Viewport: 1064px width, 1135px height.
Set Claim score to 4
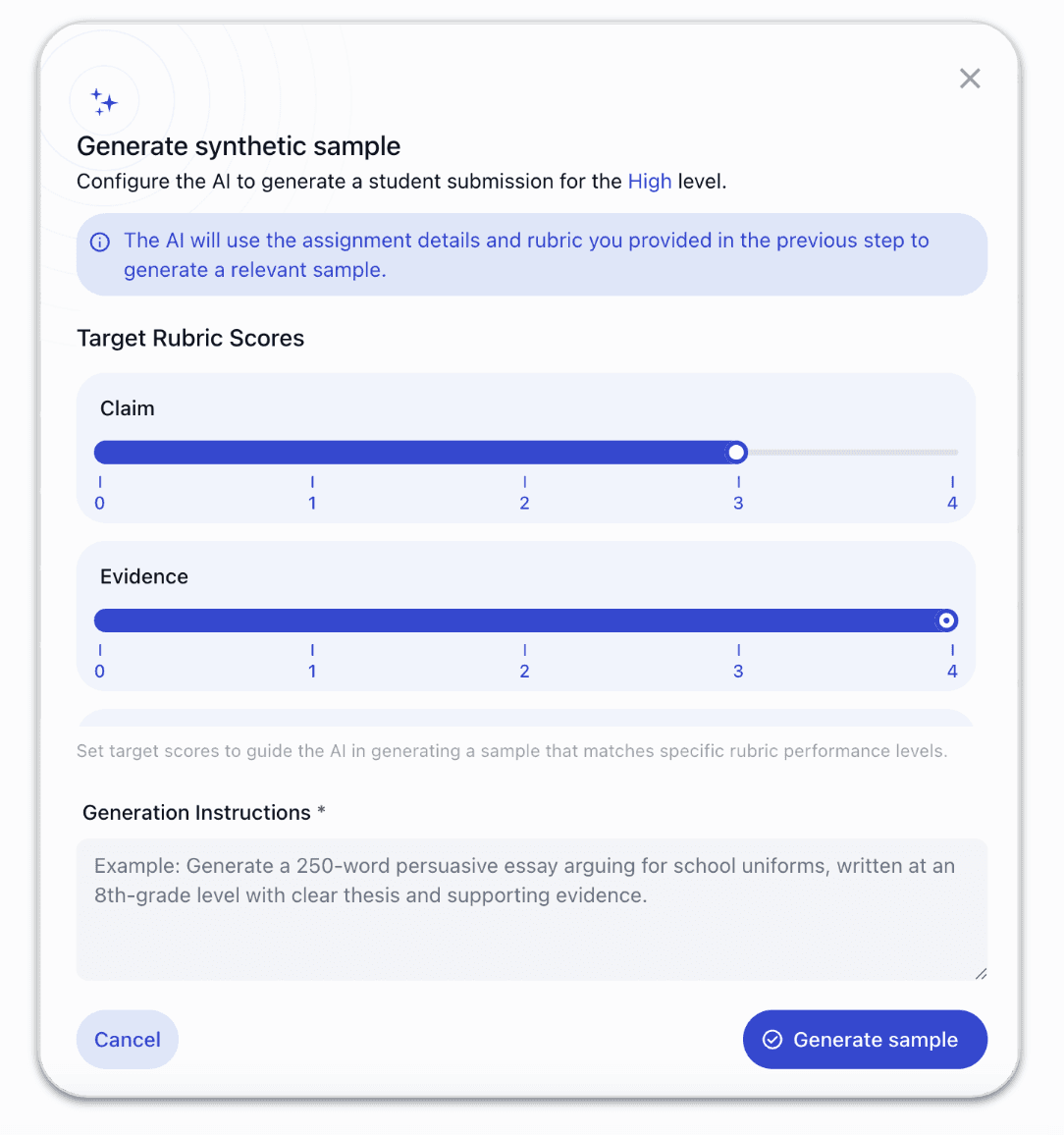point(951,453)
